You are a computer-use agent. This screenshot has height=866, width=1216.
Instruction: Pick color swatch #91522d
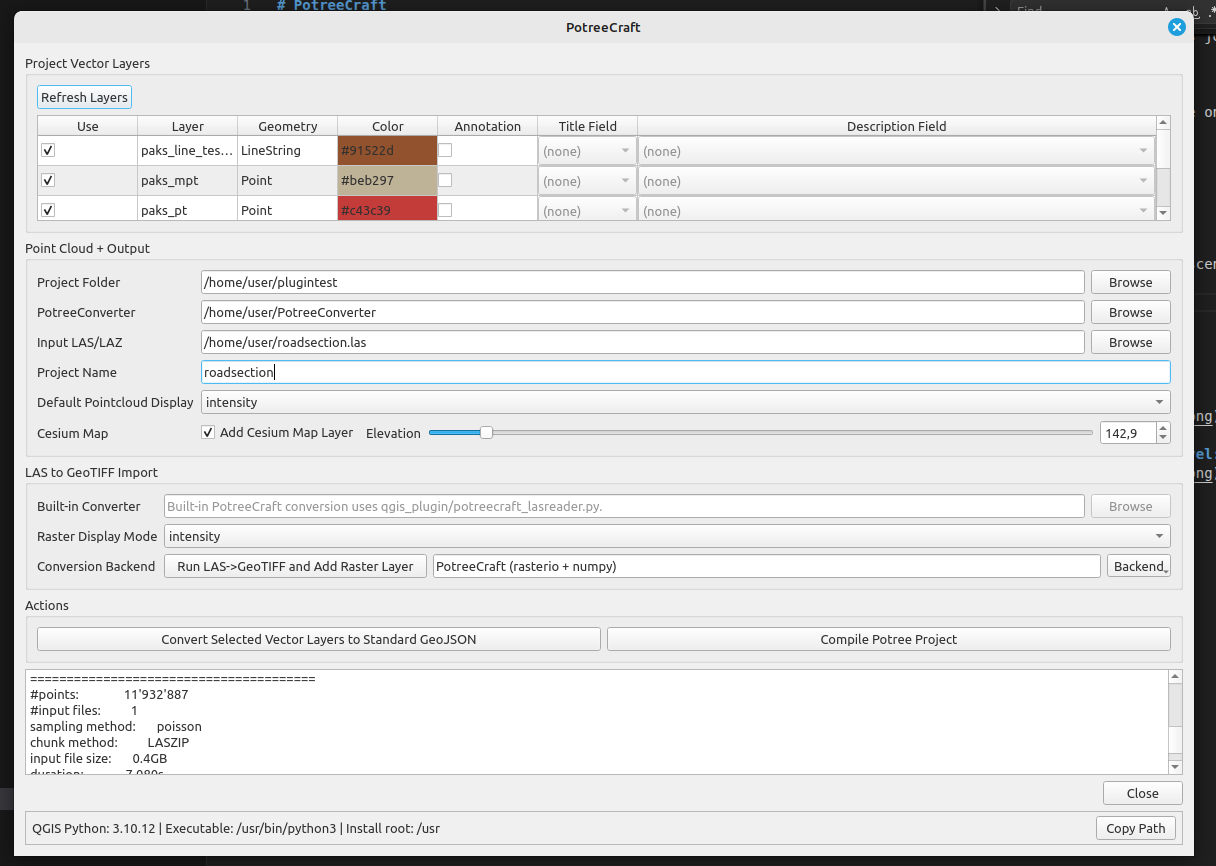click(x=388, y=151)
